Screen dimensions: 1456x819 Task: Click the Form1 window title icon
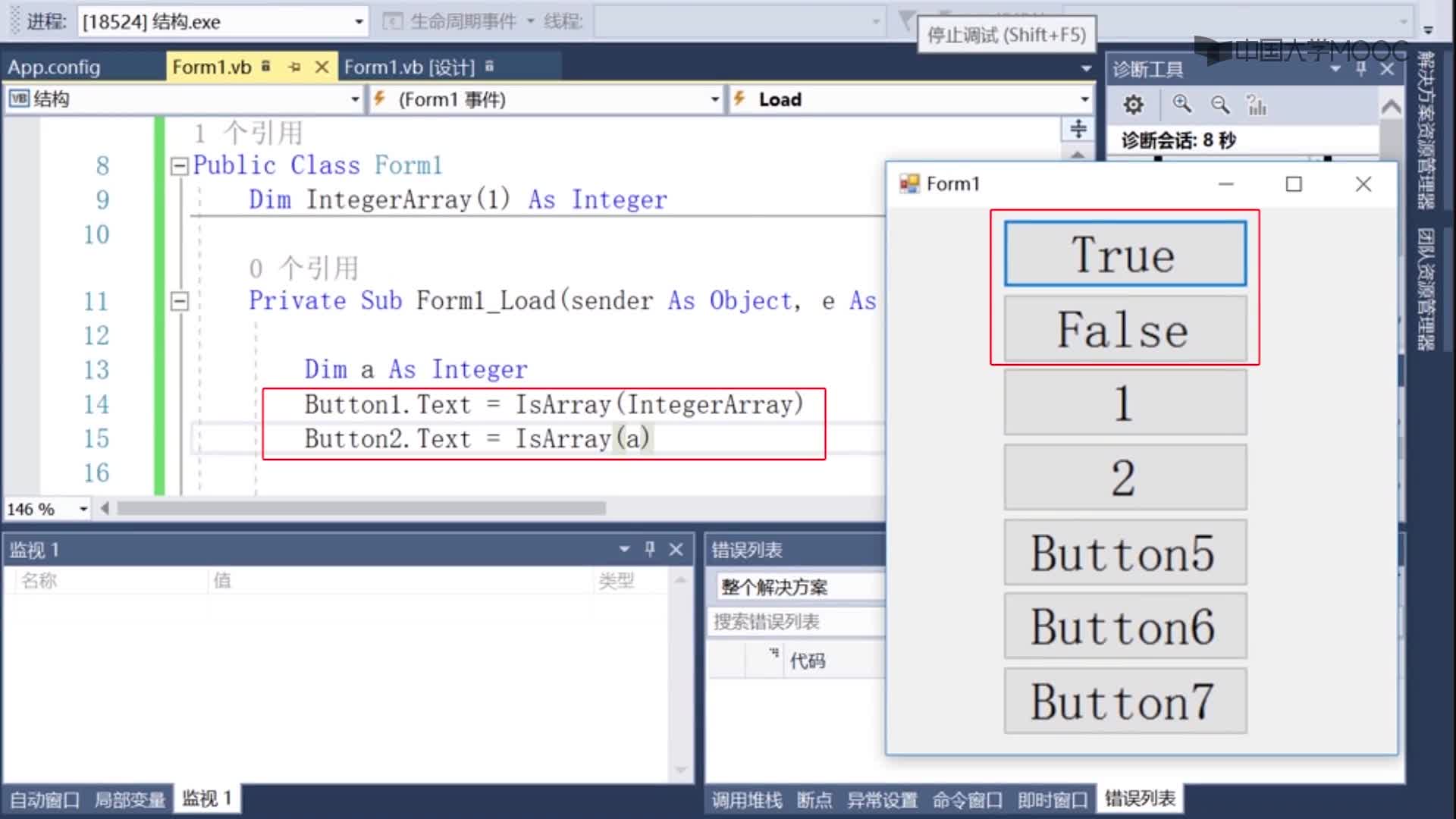pyautogui.click(x=908, y=184)
